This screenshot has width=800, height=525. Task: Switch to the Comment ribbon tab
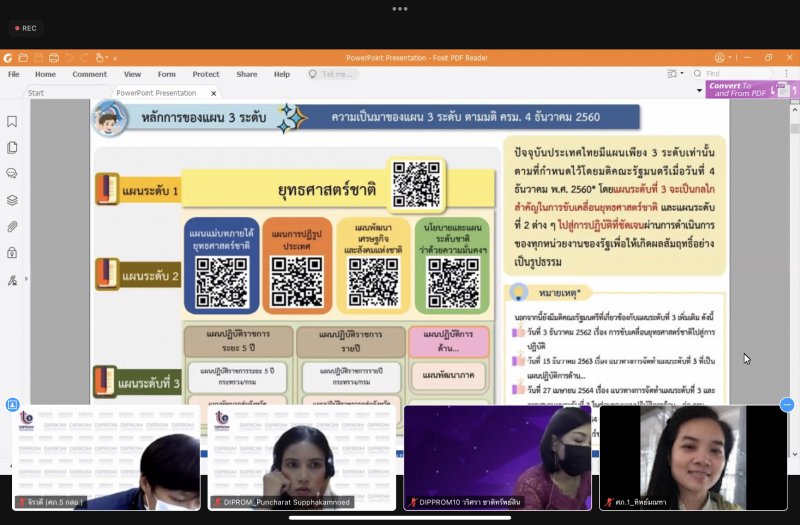(90, 74)
